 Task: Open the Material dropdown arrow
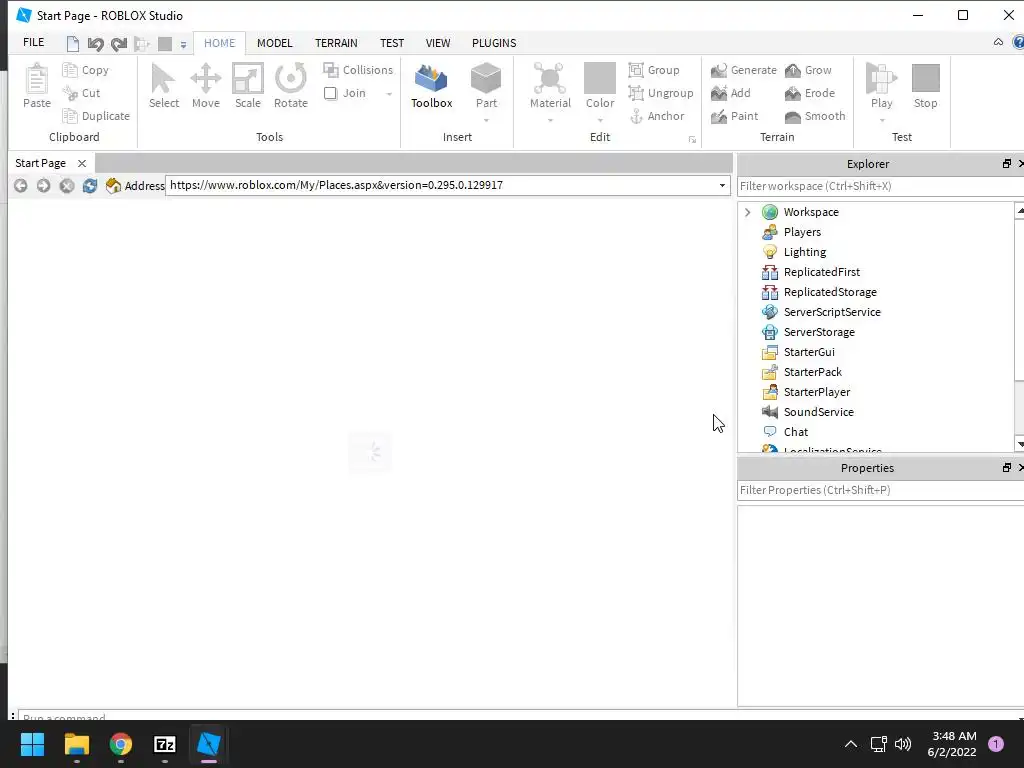tap(550, 120)
